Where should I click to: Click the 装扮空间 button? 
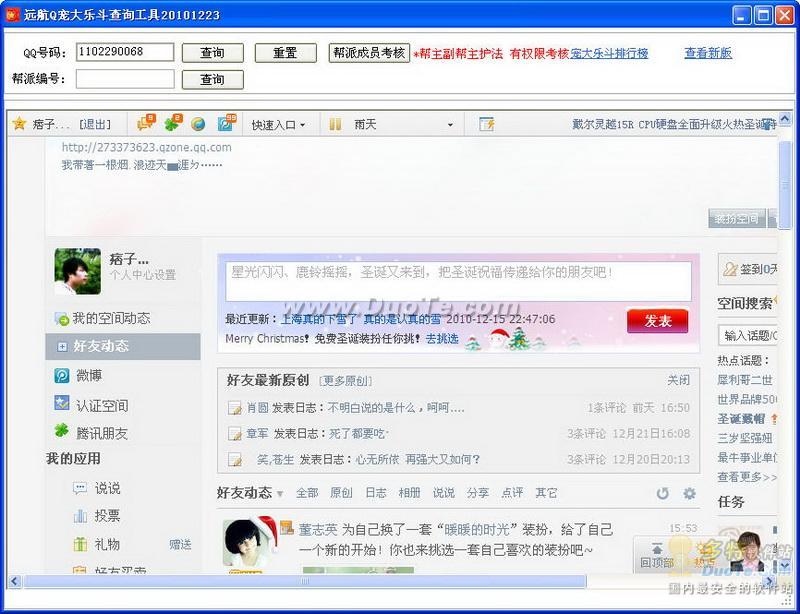click(x=737, y=218)
